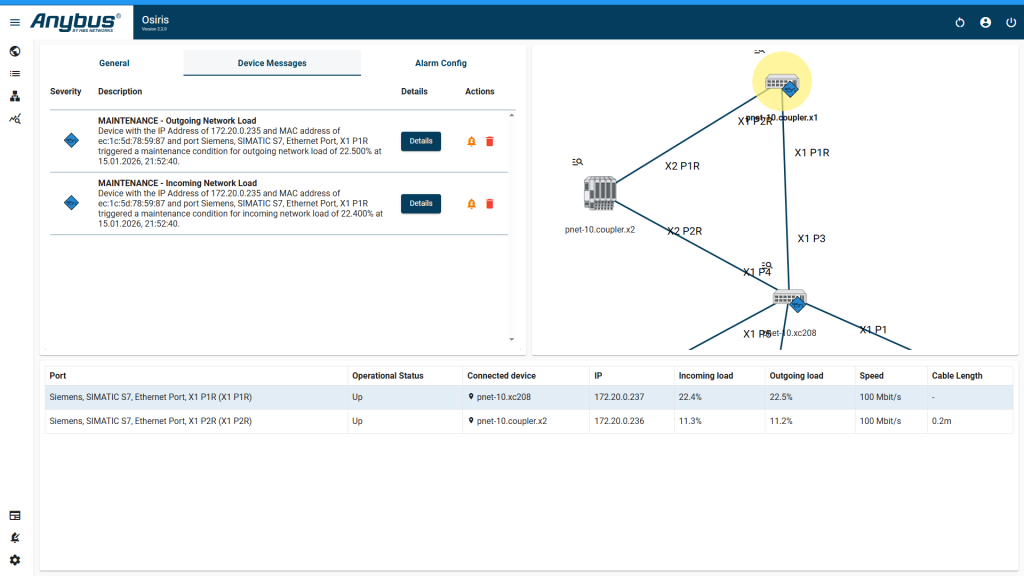Open the hamburger navigation menu

[x=14, y=22]
